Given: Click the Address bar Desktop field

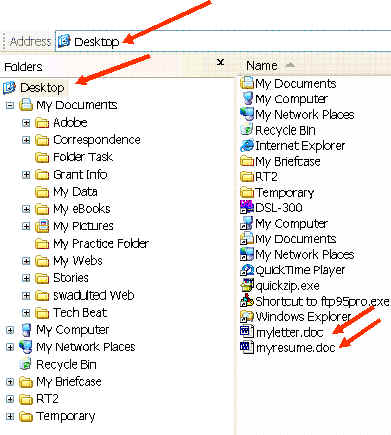Looking at the screenshot, I should [x=223, y=42].
